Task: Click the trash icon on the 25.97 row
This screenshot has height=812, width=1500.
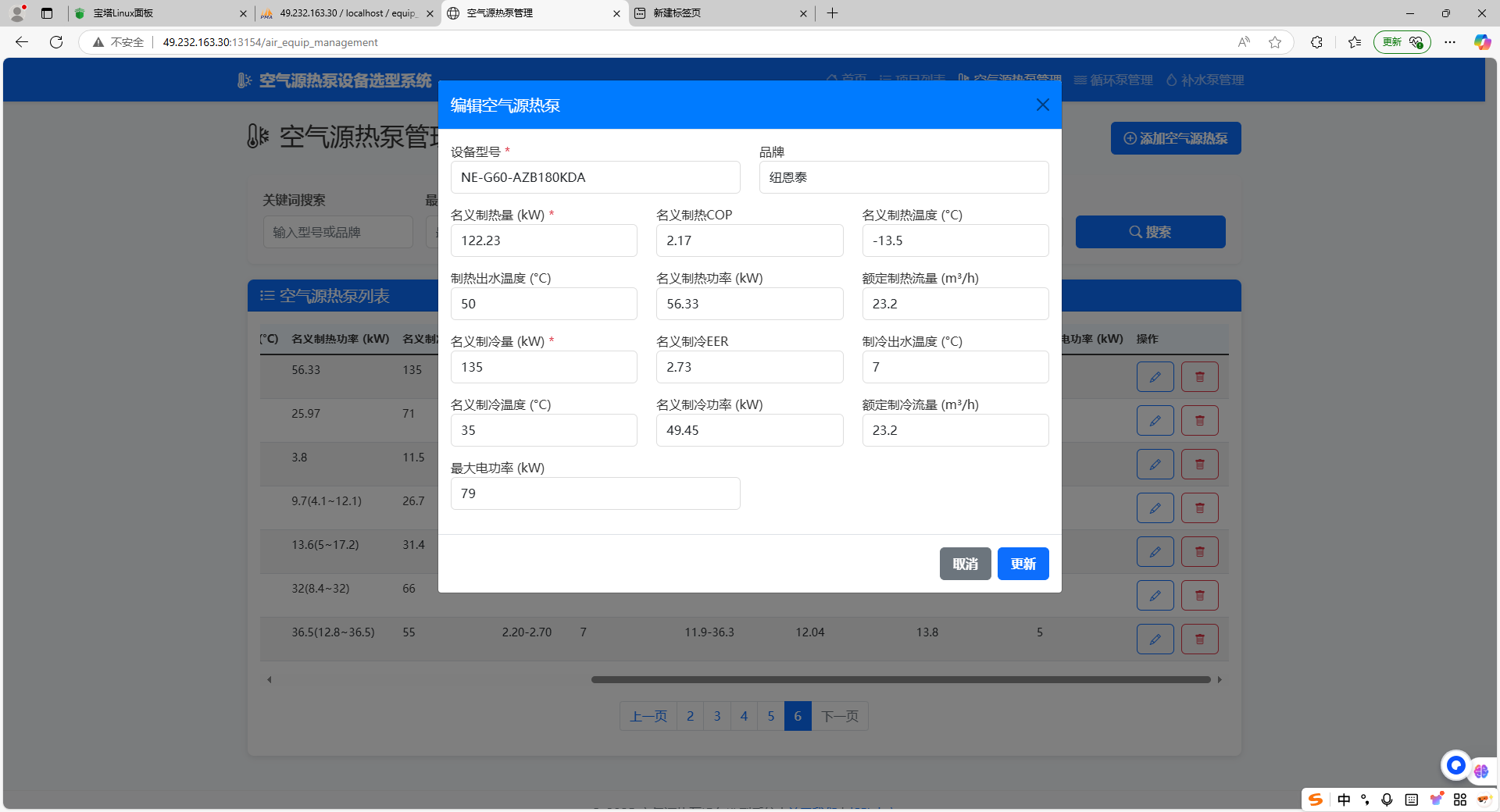Action: coord(1200,421)
